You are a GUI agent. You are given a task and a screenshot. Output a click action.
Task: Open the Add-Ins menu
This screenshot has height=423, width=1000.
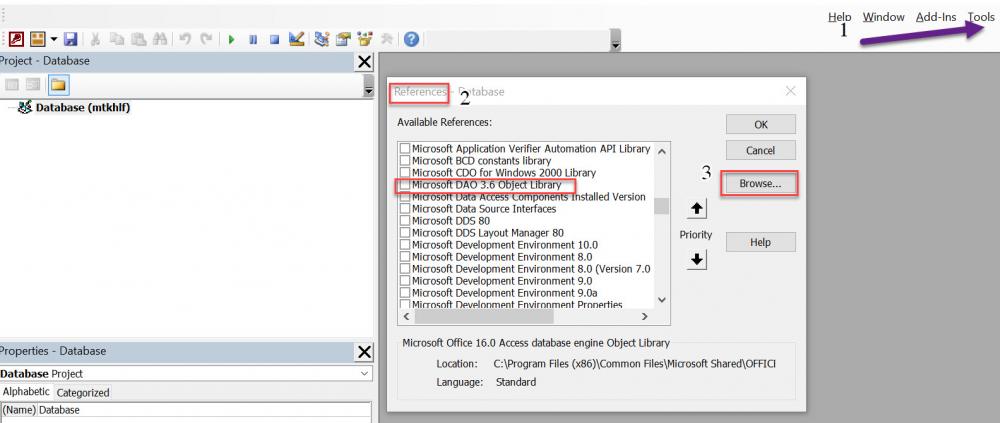936,17
